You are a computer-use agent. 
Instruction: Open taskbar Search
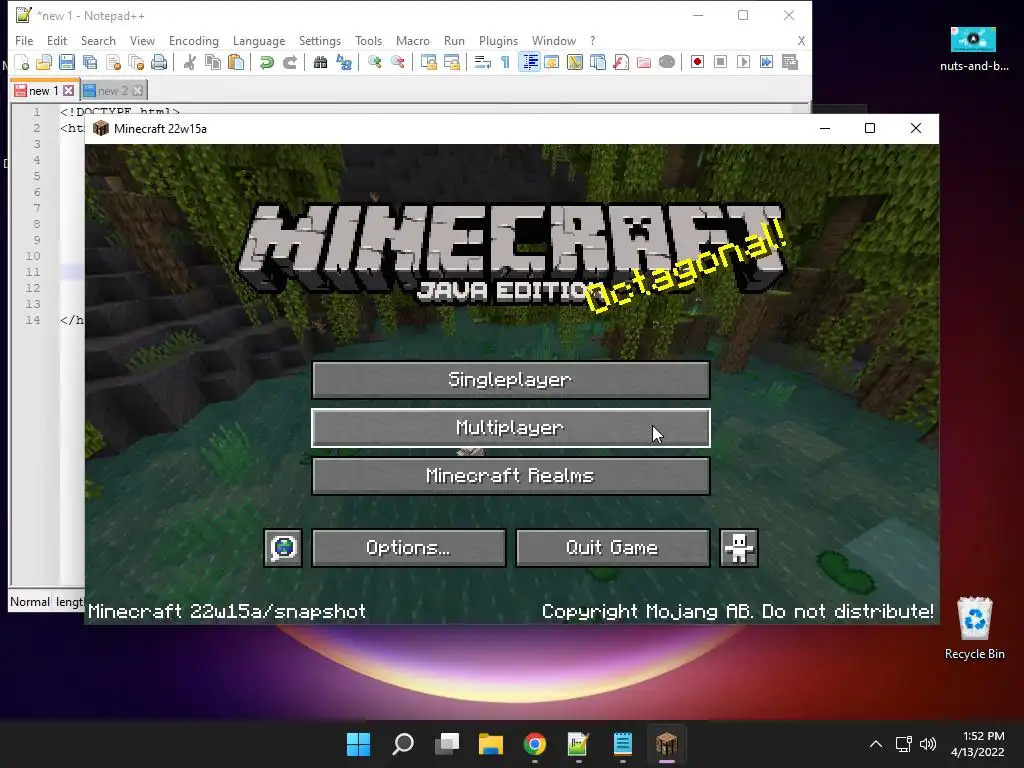coord(403,744)
